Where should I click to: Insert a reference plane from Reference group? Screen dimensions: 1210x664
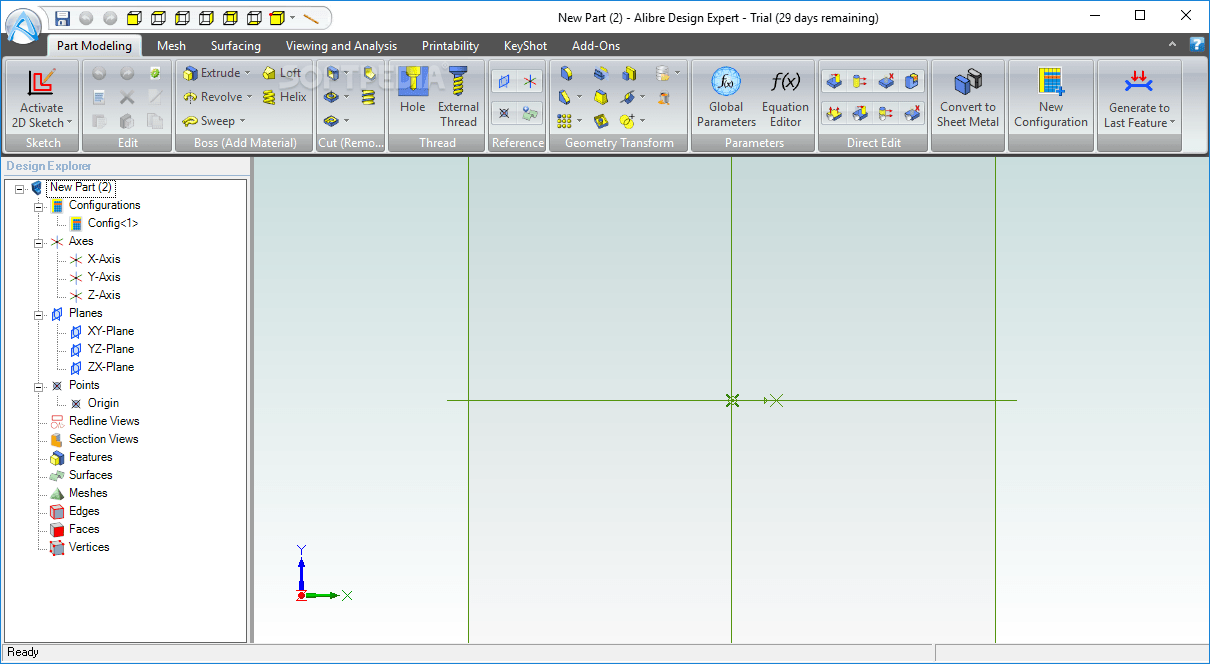pyautogui.click(x=504, y=82)
